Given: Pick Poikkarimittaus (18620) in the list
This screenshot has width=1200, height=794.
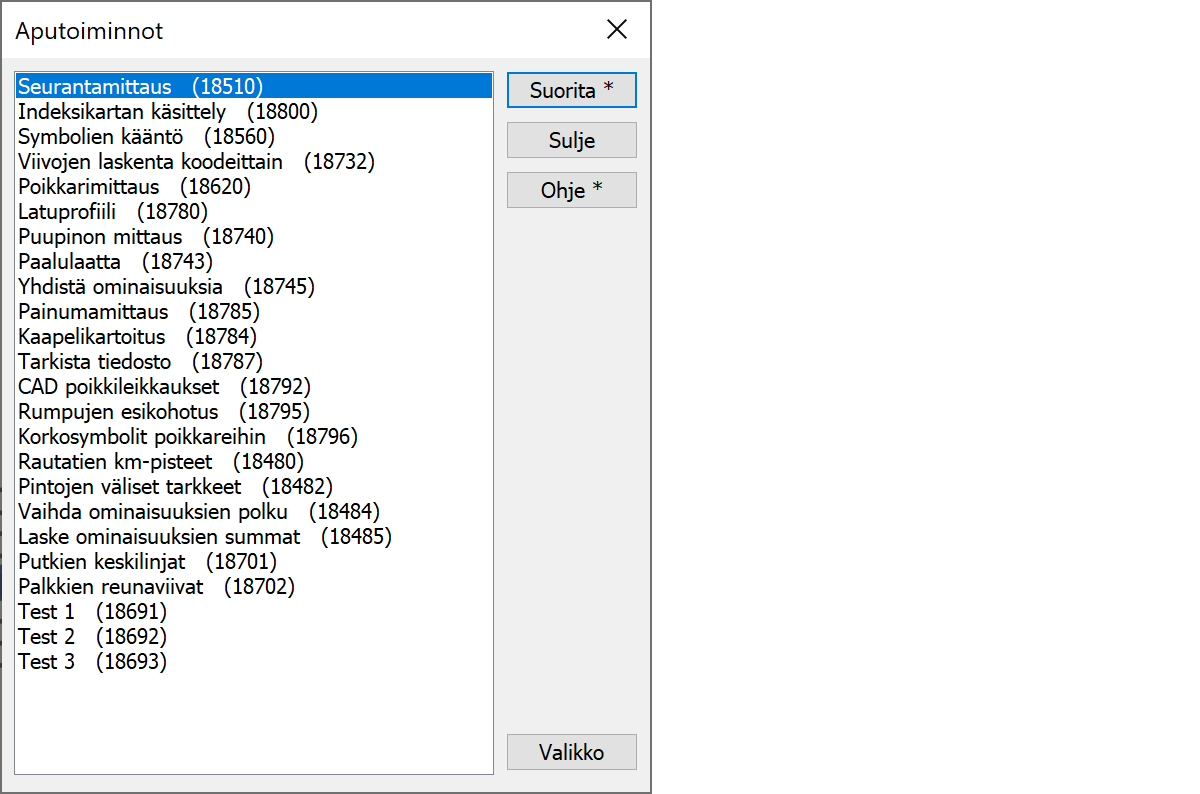Looking at the screenshot, I should tap(134, 187).
